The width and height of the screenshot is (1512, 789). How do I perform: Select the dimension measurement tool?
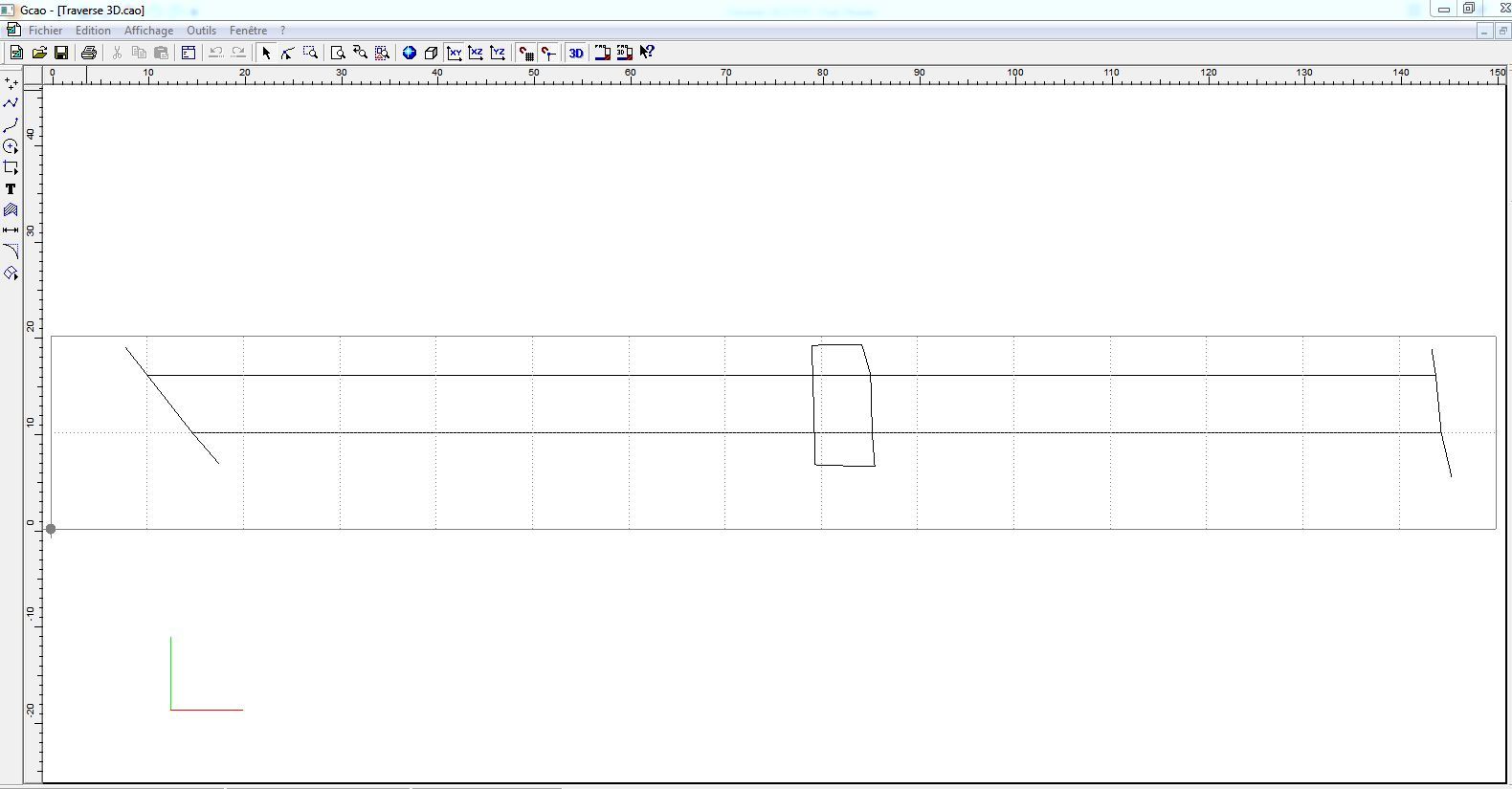tap(11, 230)
